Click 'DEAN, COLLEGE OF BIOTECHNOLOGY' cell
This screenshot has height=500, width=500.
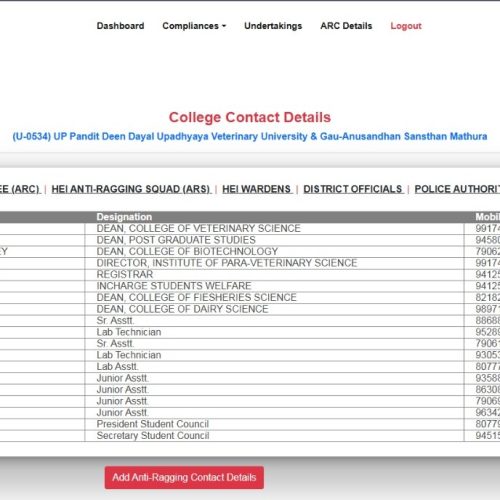point(274,252)
